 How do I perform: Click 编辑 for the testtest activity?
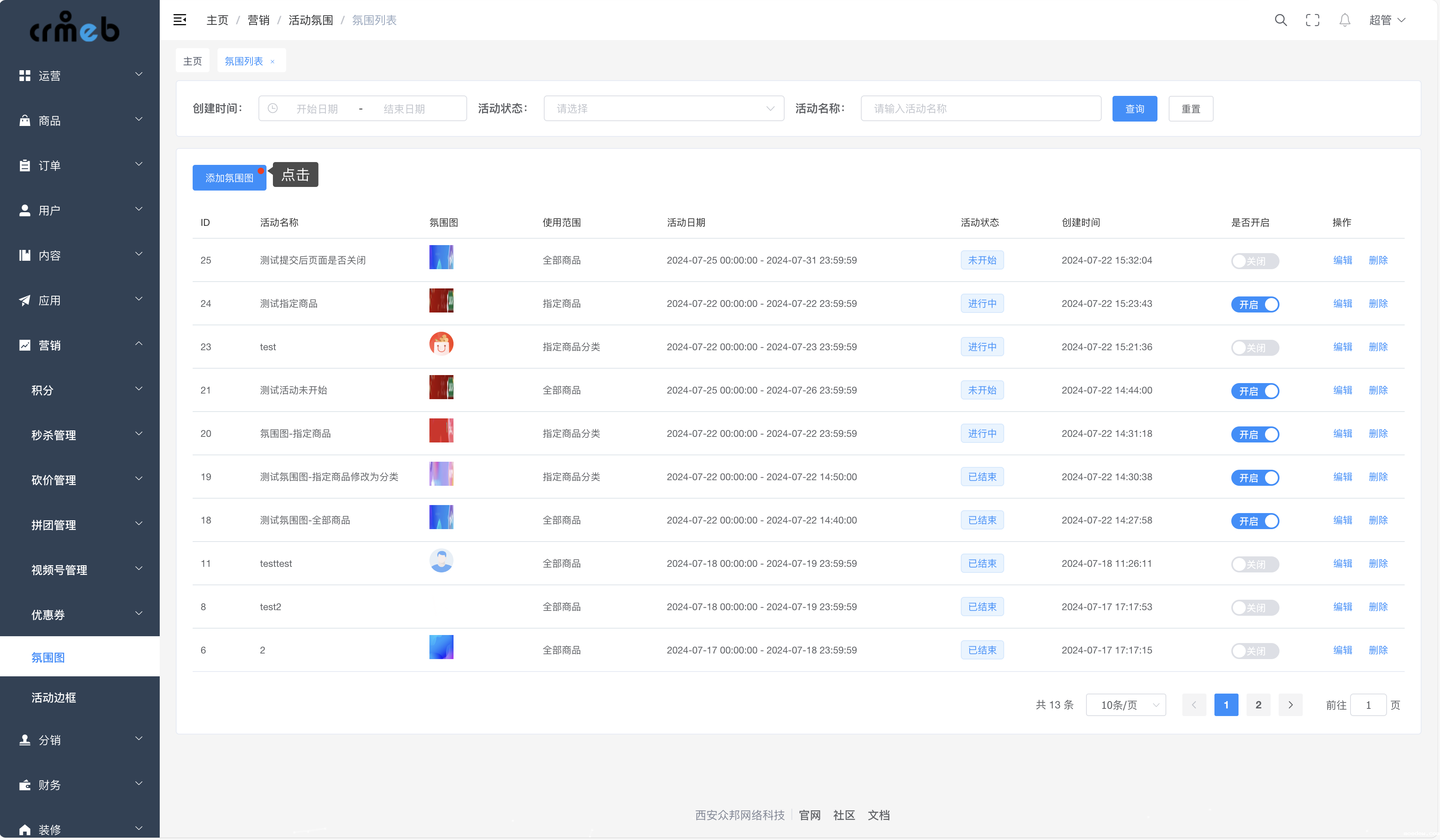pyautogui.click(x=1342, y=564)
